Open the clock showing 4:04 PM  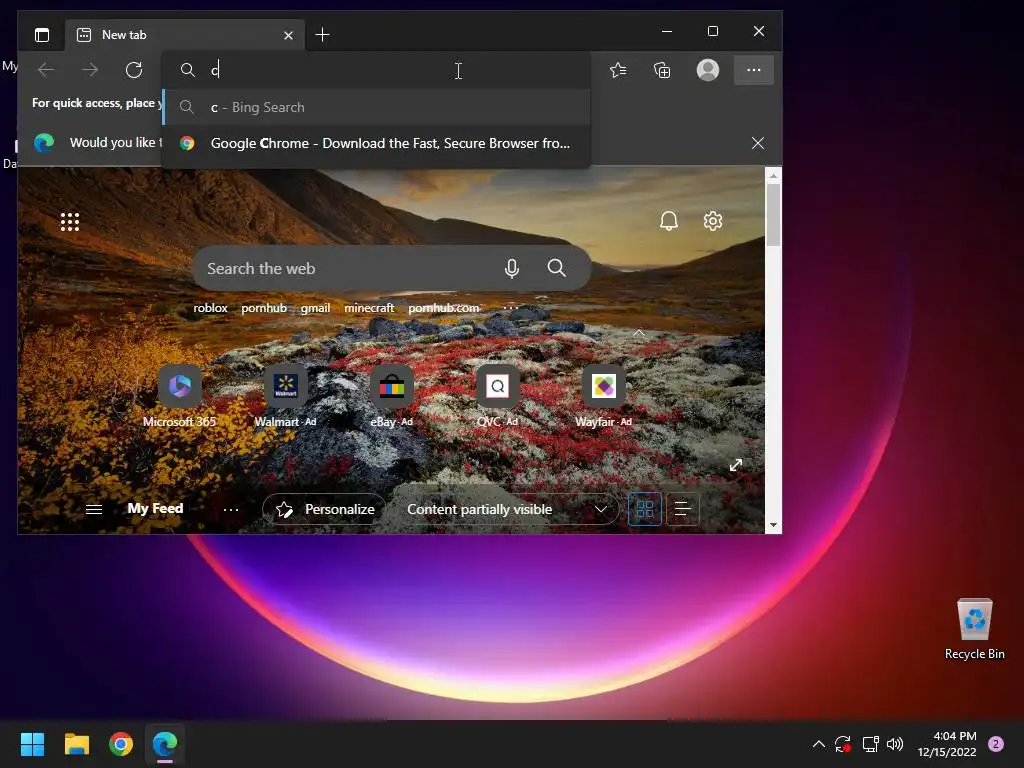click(947, 744)
